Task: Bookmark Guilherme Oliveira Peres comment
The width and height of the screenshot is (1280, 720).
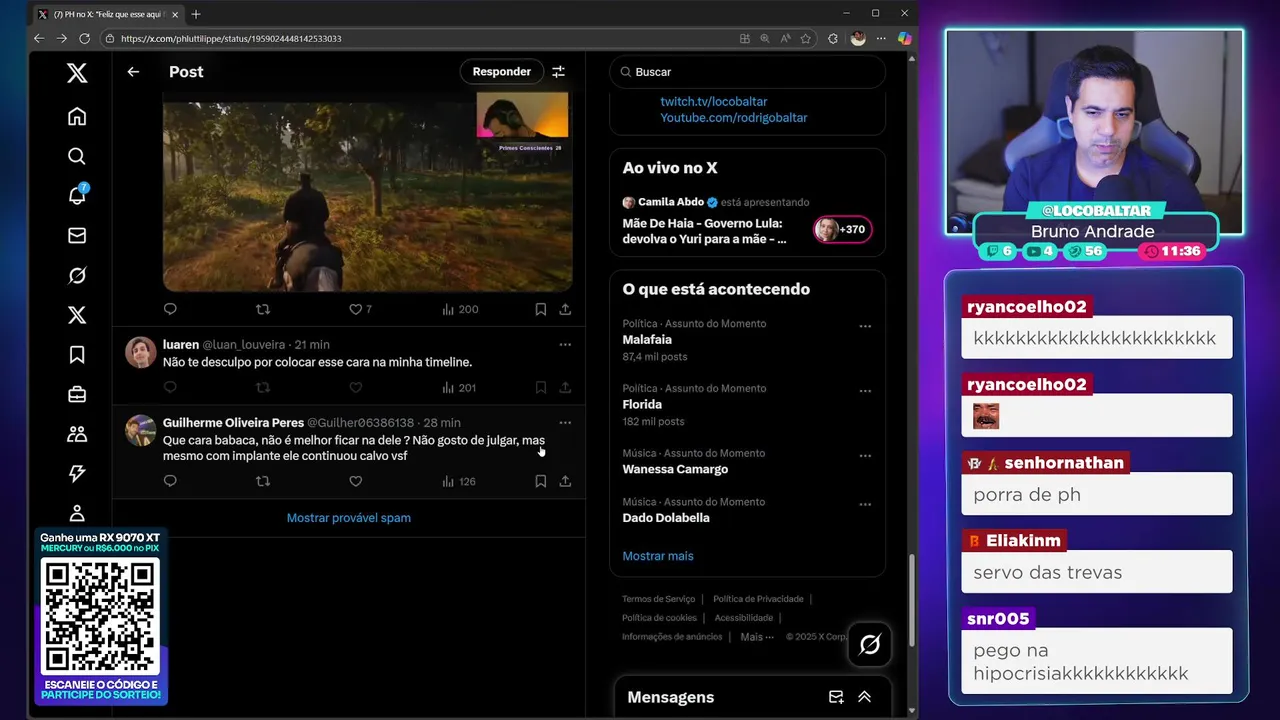Action: [540, 481]
